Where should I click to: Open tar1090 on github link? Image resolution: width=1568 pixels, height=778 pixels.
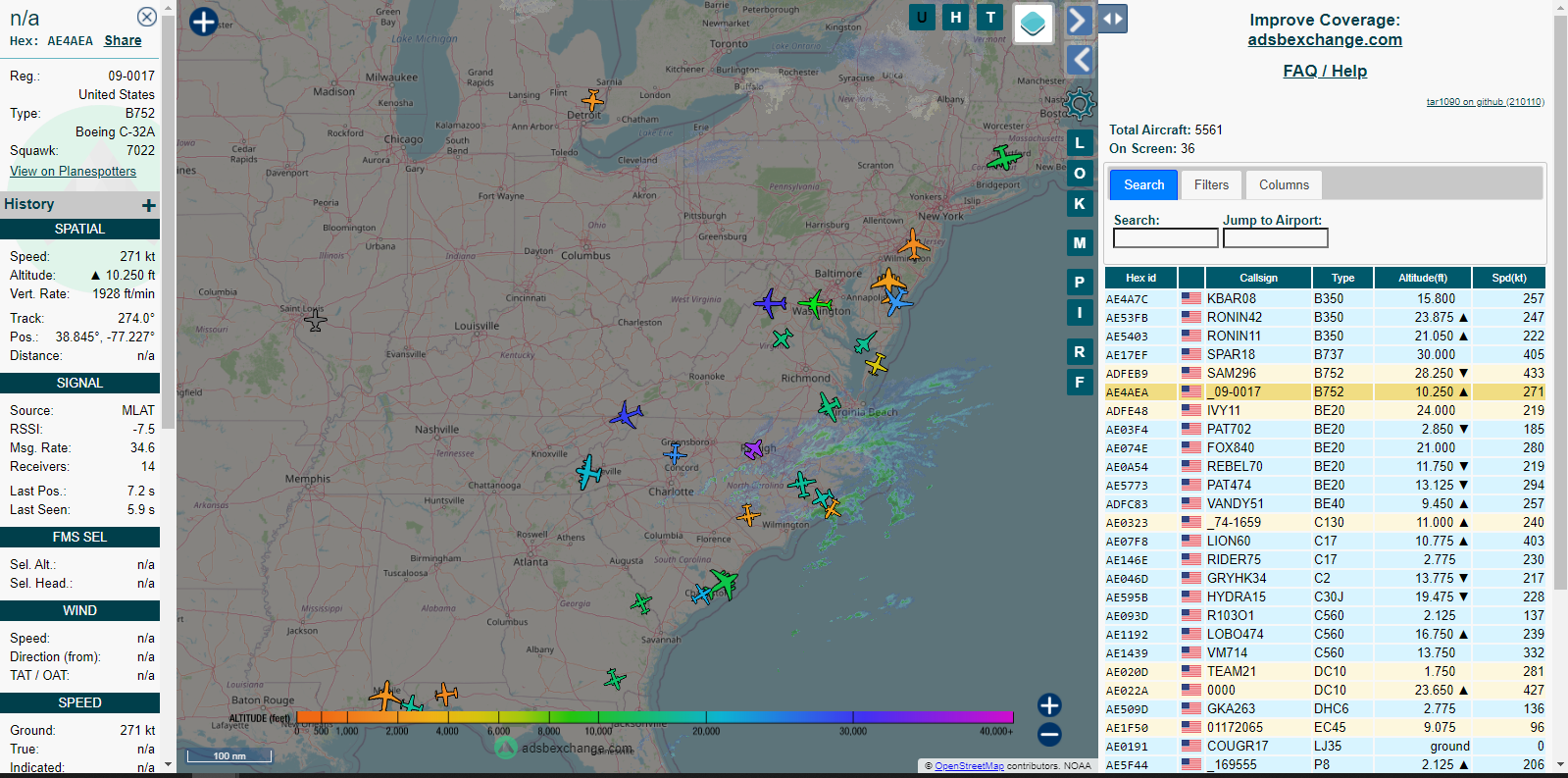click(1485, 102)
